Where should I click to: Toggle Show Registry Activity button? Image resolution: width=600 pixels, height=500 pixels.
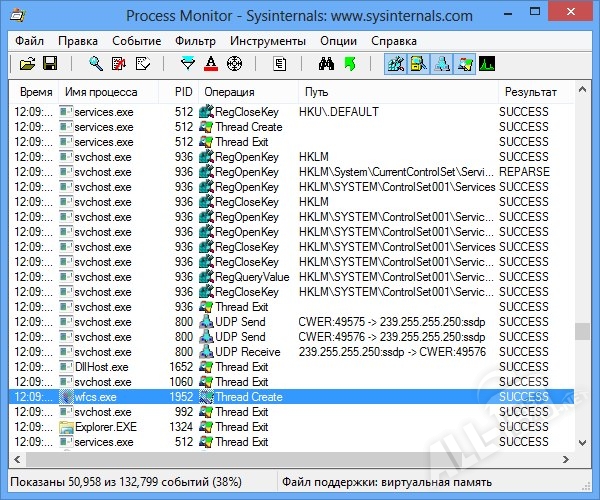(397, 64)
